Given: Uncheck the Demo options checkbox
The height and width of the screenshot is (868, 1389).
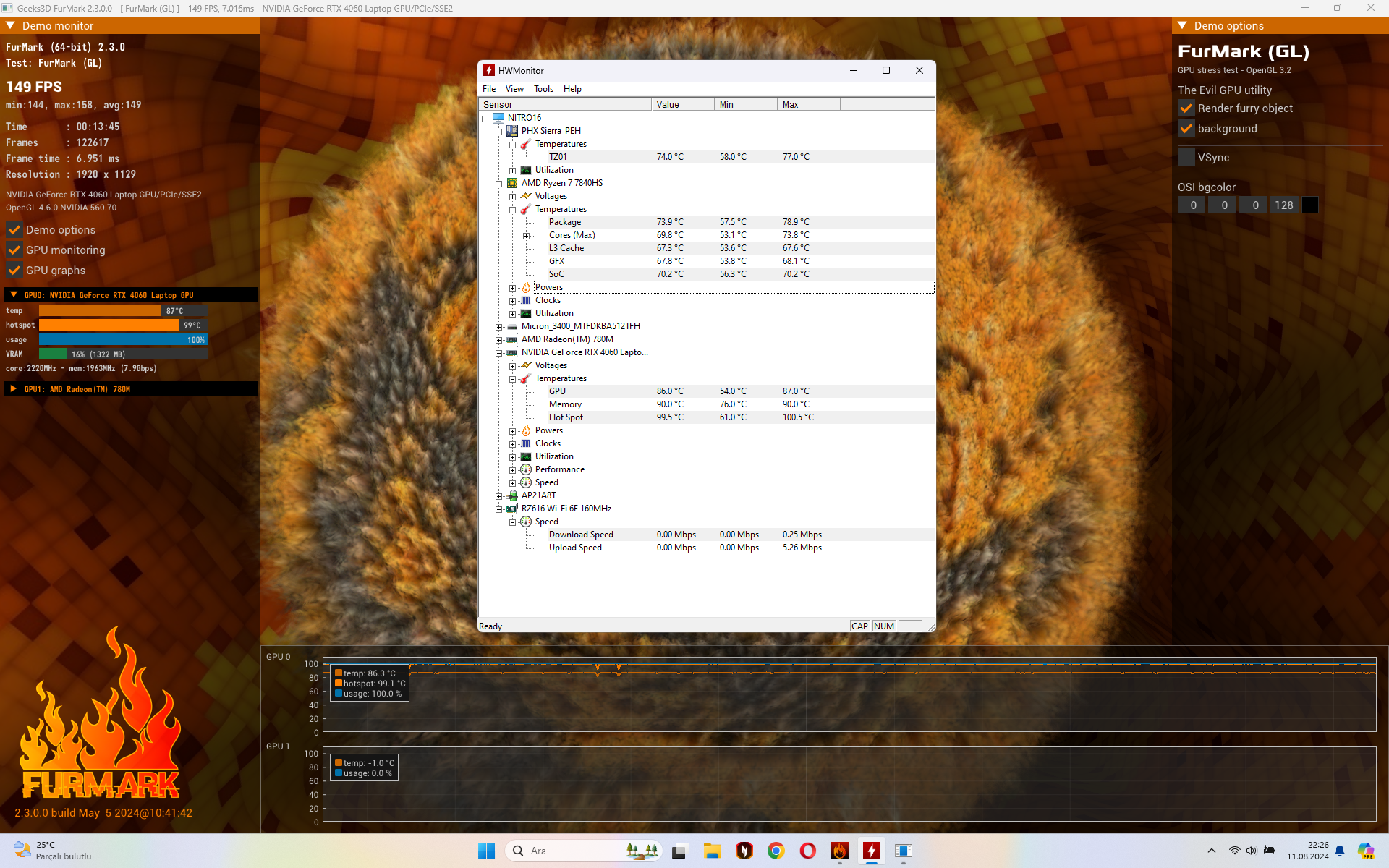Looking at the screenshot, I should [14, 230].
